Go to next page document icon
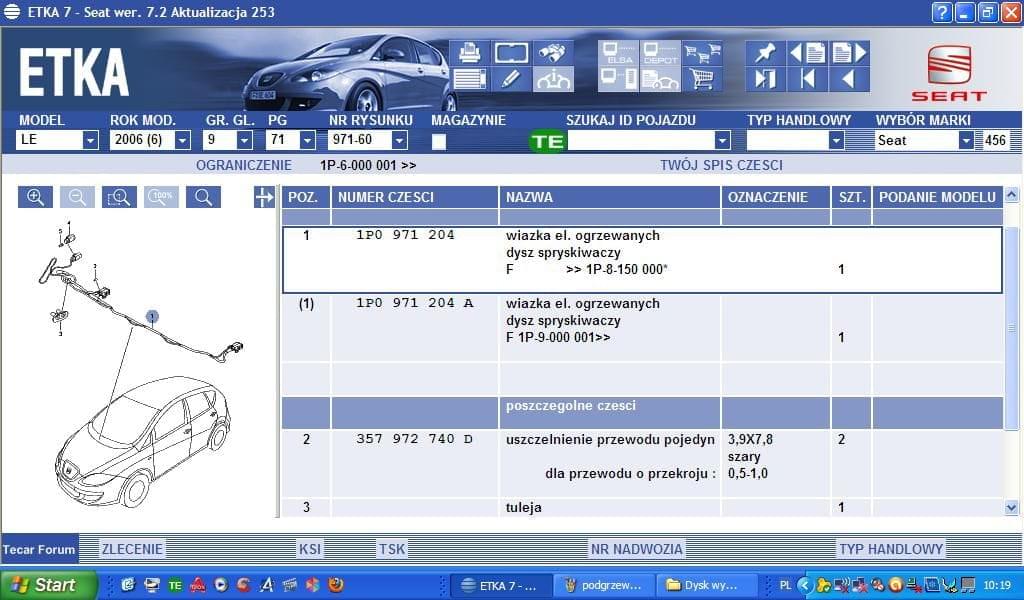This screenshot has width=1024, height=600. click(x=850, y=53)
